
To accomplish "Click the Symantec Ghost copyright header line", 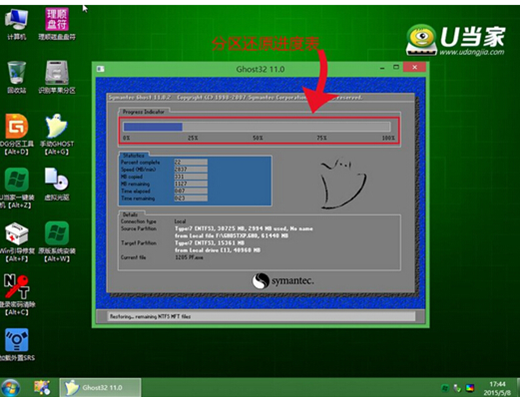I will 235,97.
